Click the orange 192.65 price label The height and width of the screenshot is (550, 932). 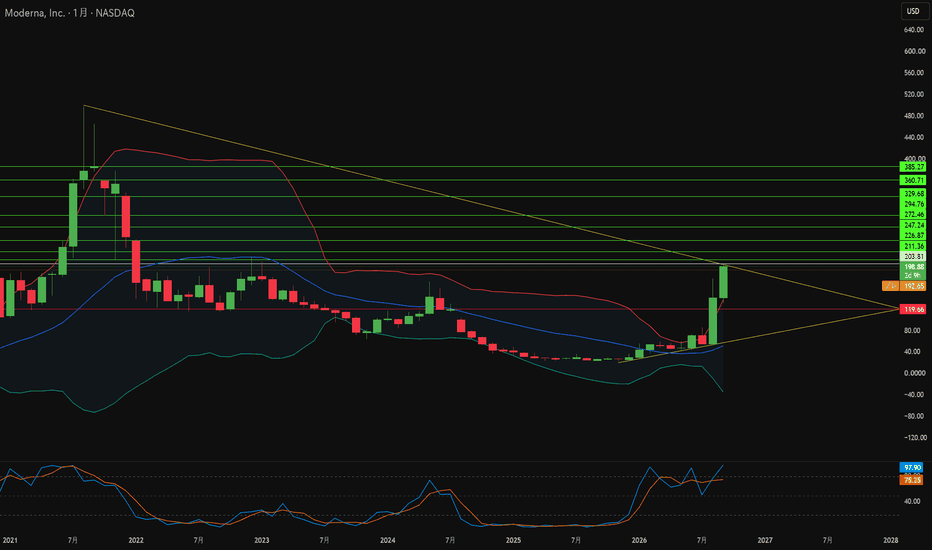click(x=913, y=286)
